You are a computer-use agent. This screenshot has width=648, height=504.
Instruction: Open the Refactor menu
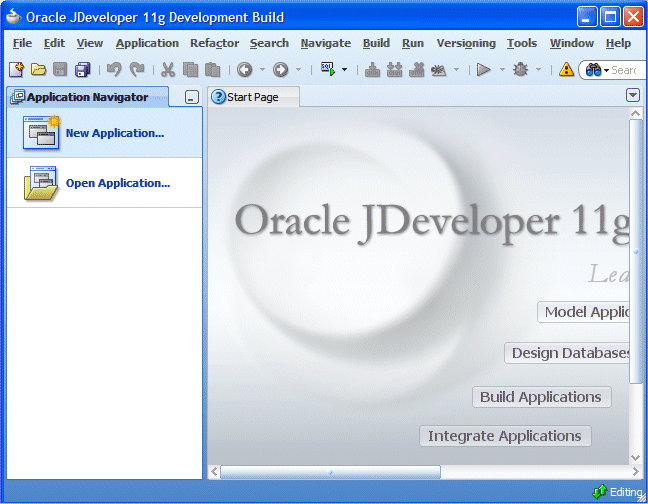214,43
